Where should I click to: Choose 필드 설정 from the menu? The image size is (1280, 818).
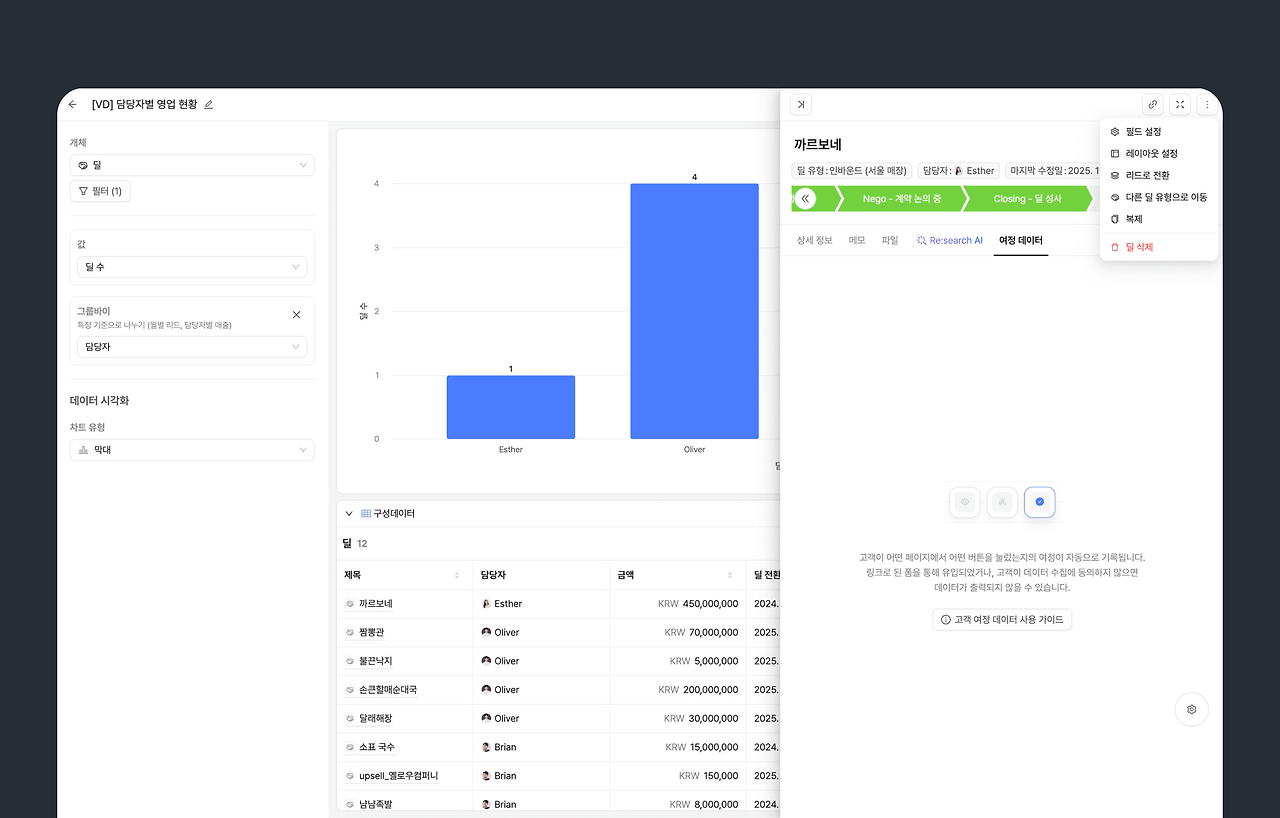[1159, 132]
